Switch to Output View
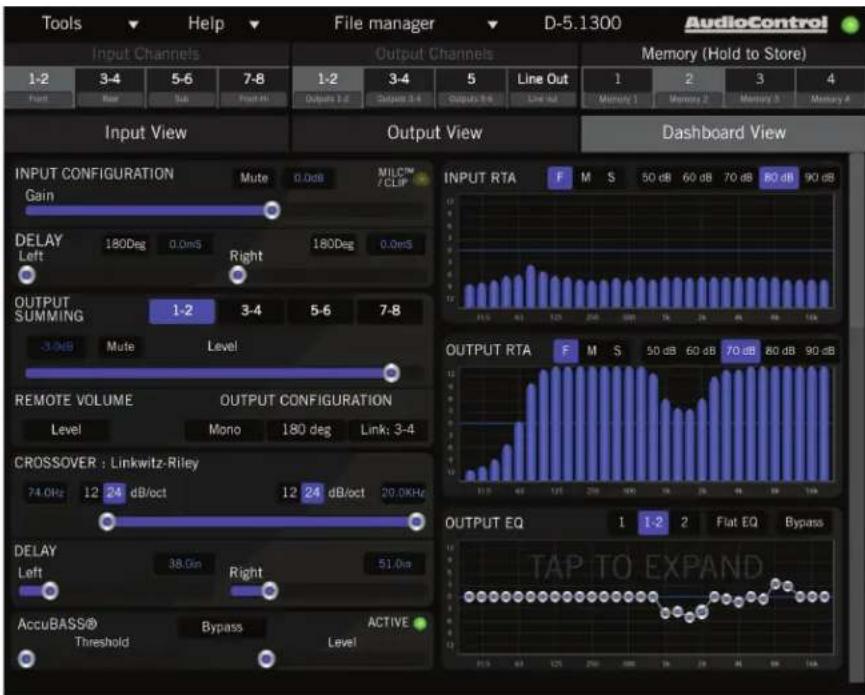865x695 pixels. coord(435,133)
